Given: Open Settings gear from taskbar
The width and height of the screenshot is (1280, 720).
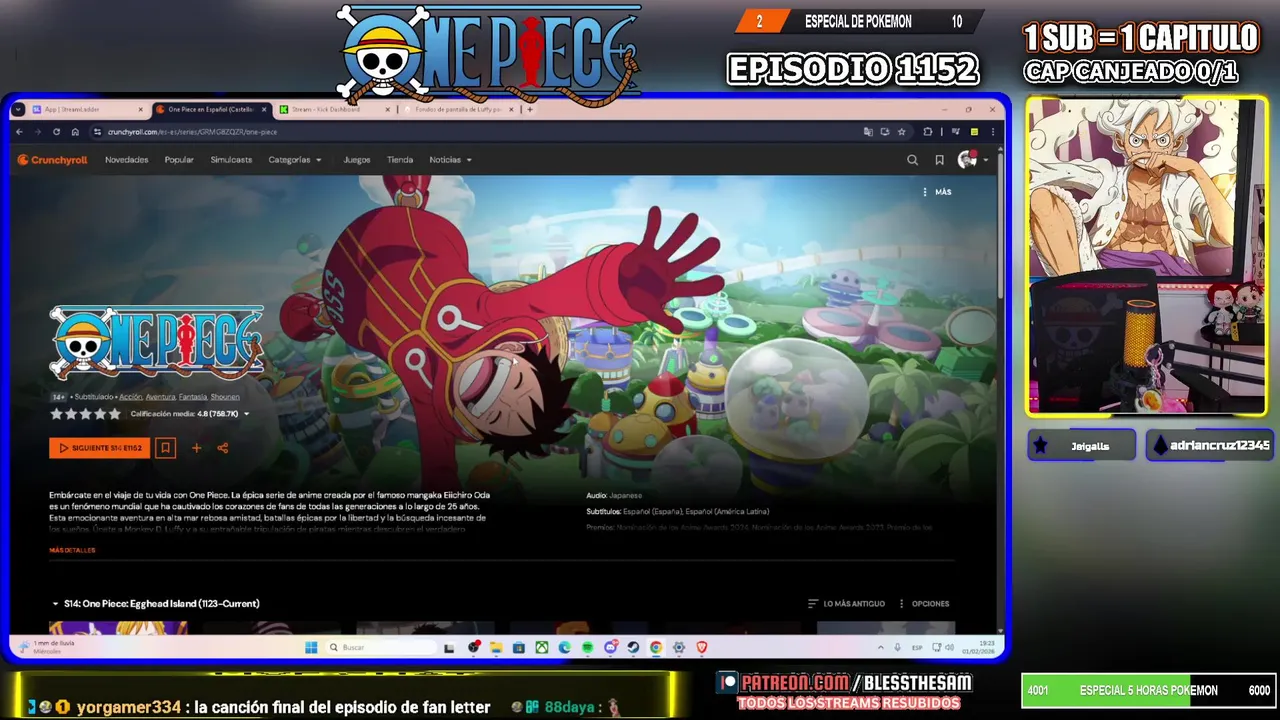Looking at the screenshot, I should tap(679, 648).
